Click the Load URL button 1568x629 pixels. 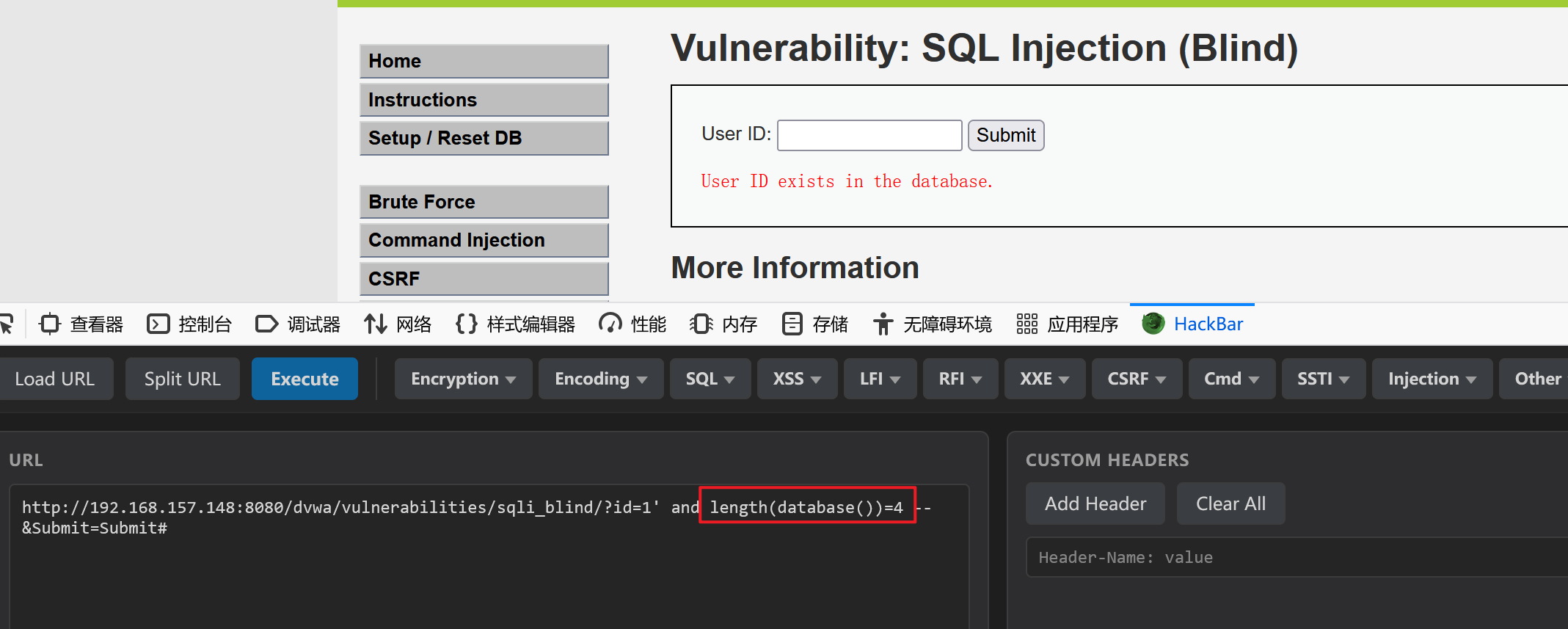coord(55,379)
